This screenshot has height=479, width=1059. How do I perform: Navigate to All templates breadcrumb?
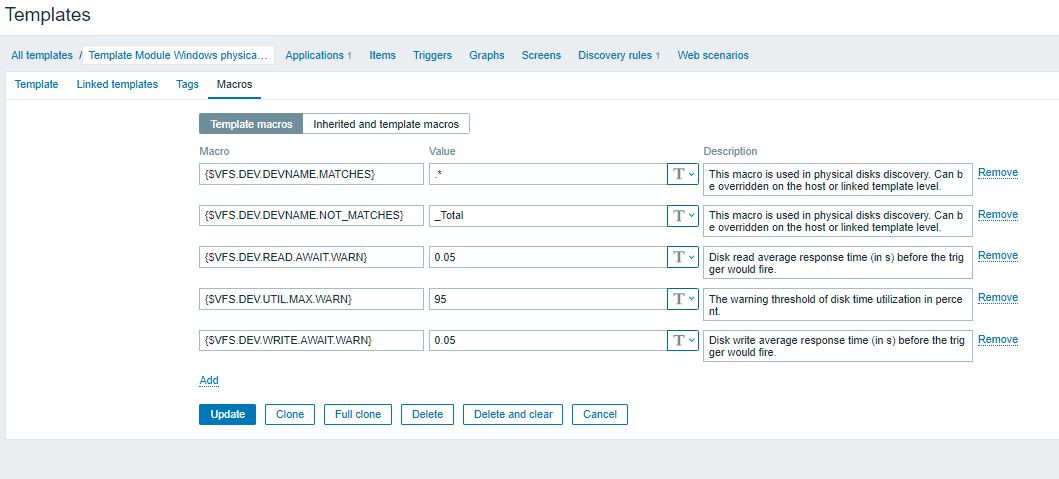click(41, 55)
